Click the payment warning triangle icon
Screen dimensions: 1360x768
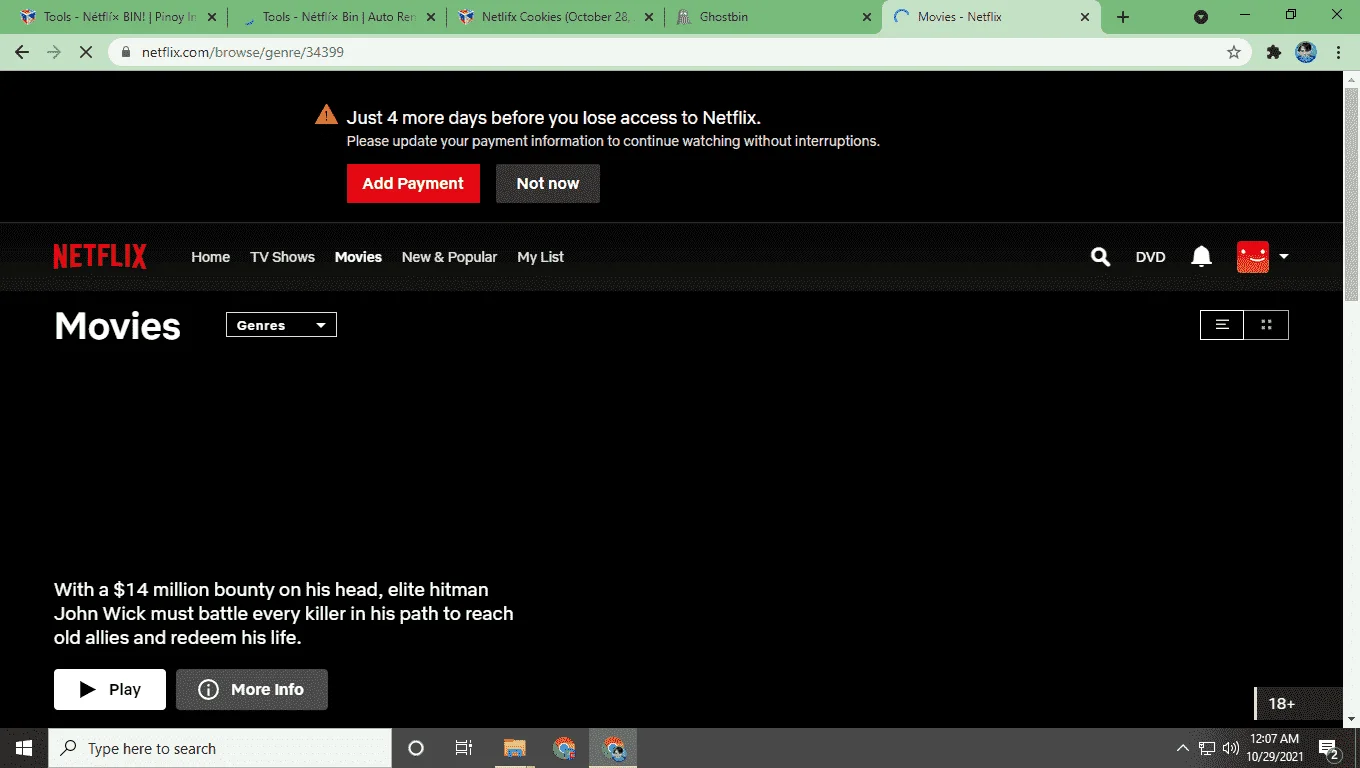point(326,115)
